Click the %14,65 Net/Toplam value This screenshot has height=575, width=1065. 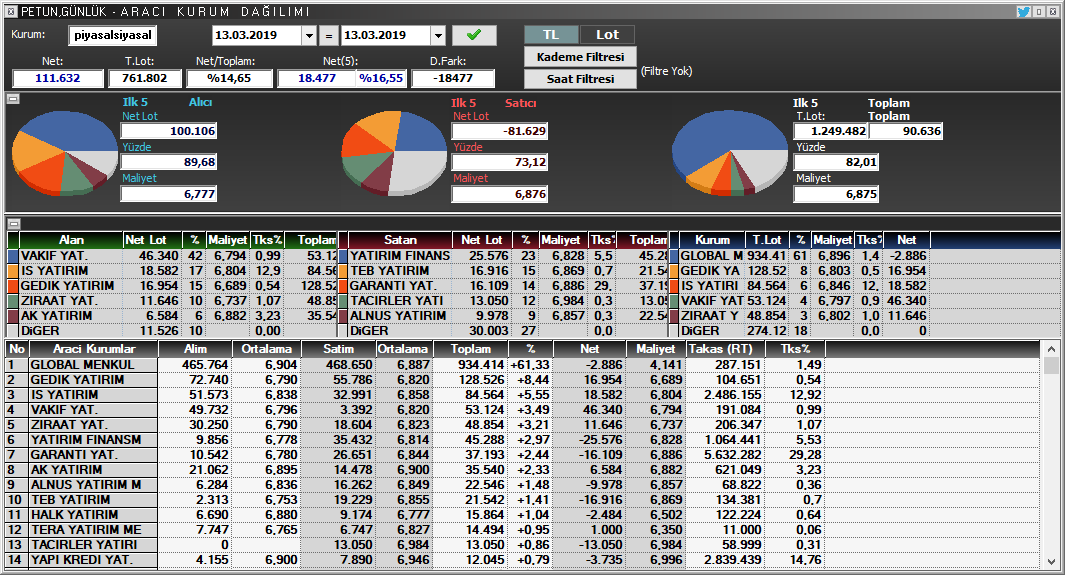pyautogui.click(x=230, y=78)
